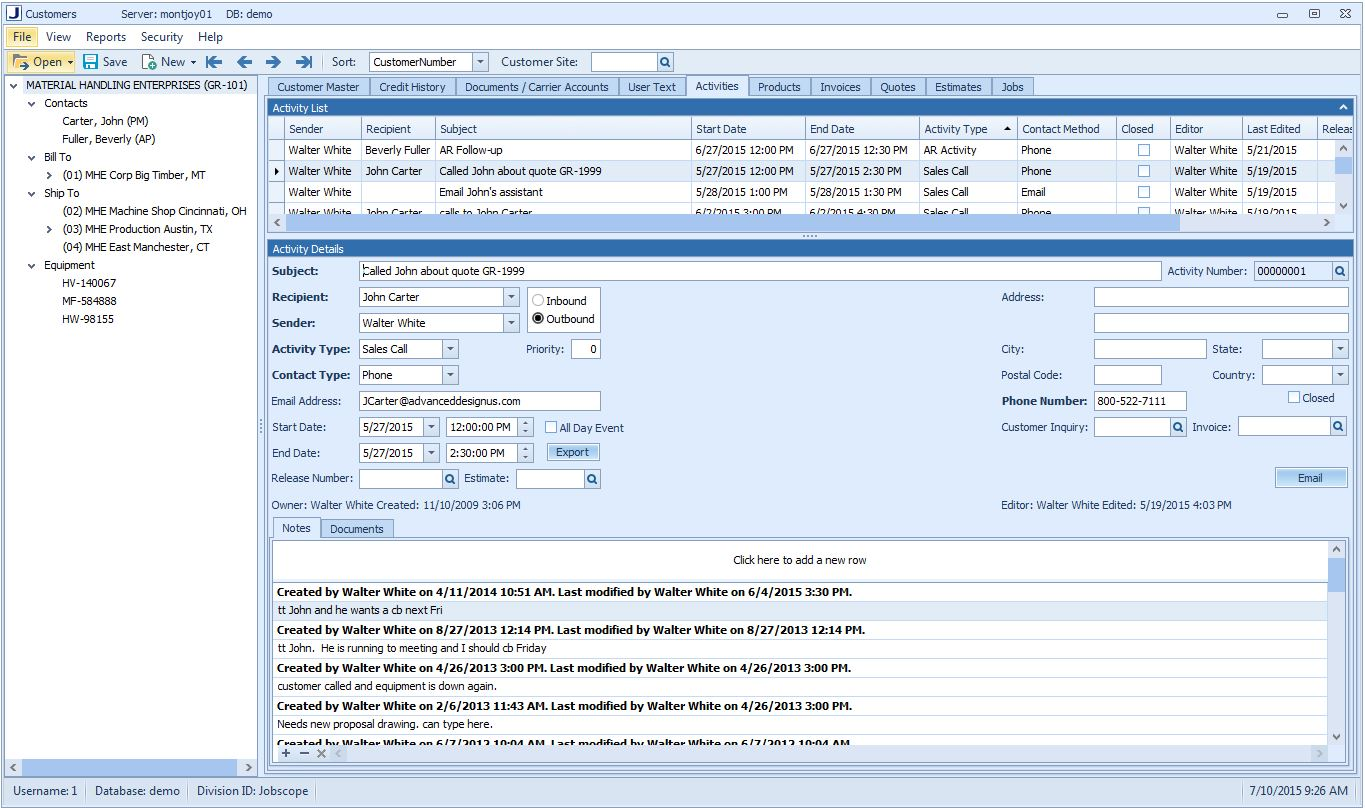Viewport: 1365px width, 808px height.
Task: Go to the last record arrow
Action: [x=305, y=62]
